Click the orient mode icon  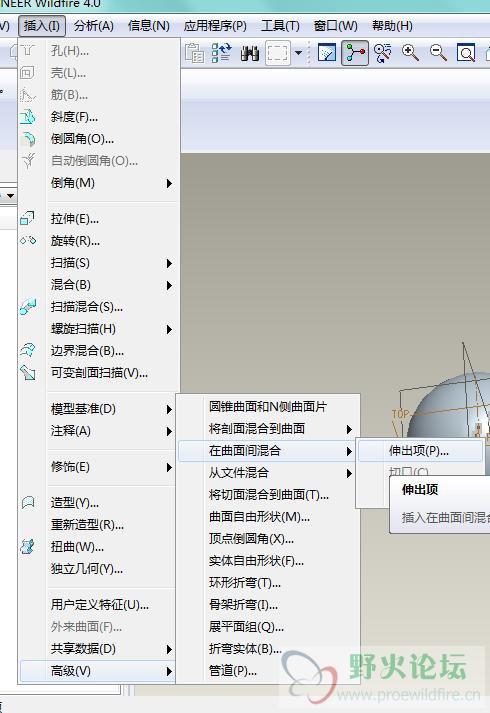point(383,53)
